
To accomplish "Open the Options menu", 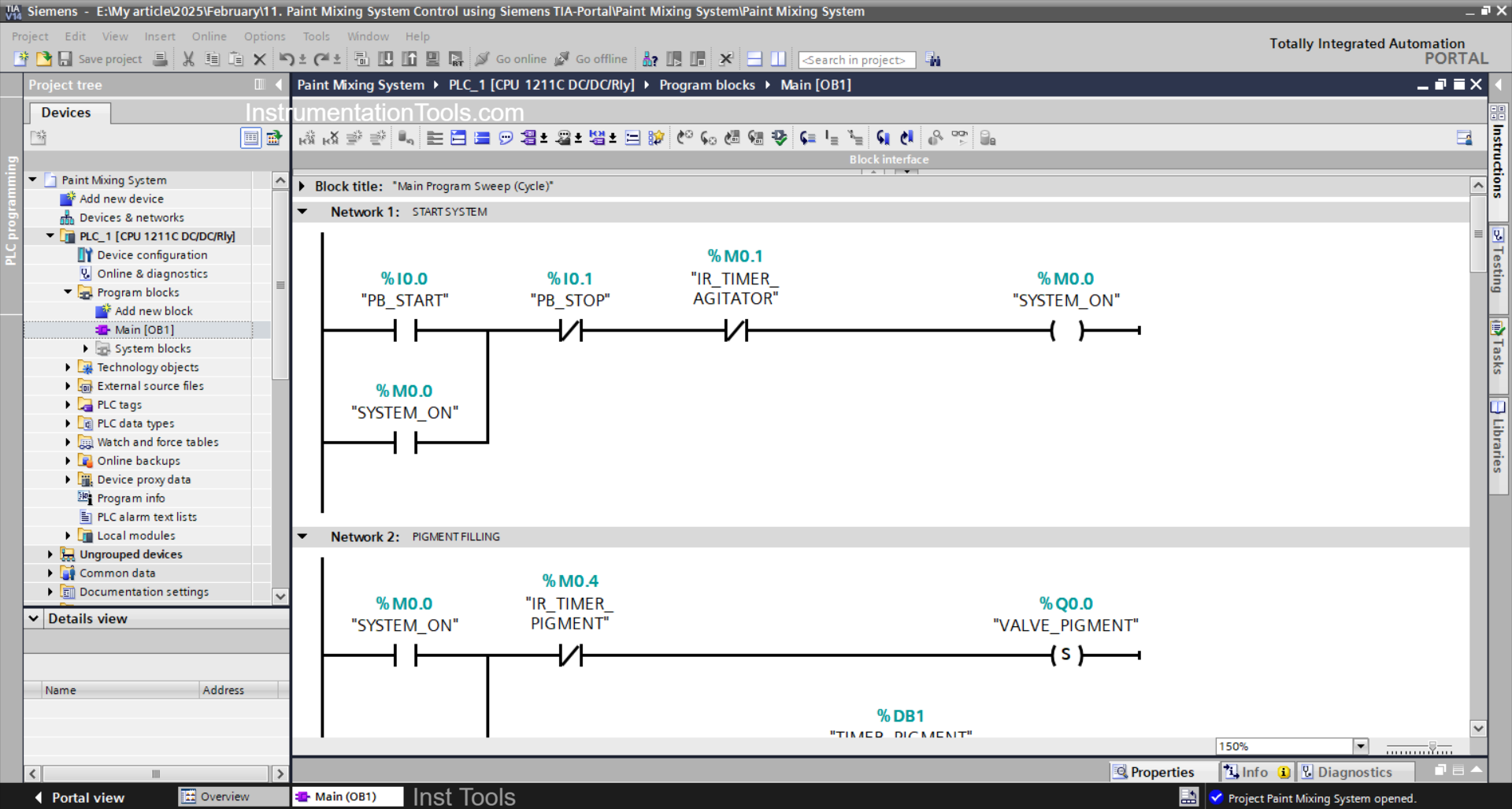I will click(x=265, y=36).
